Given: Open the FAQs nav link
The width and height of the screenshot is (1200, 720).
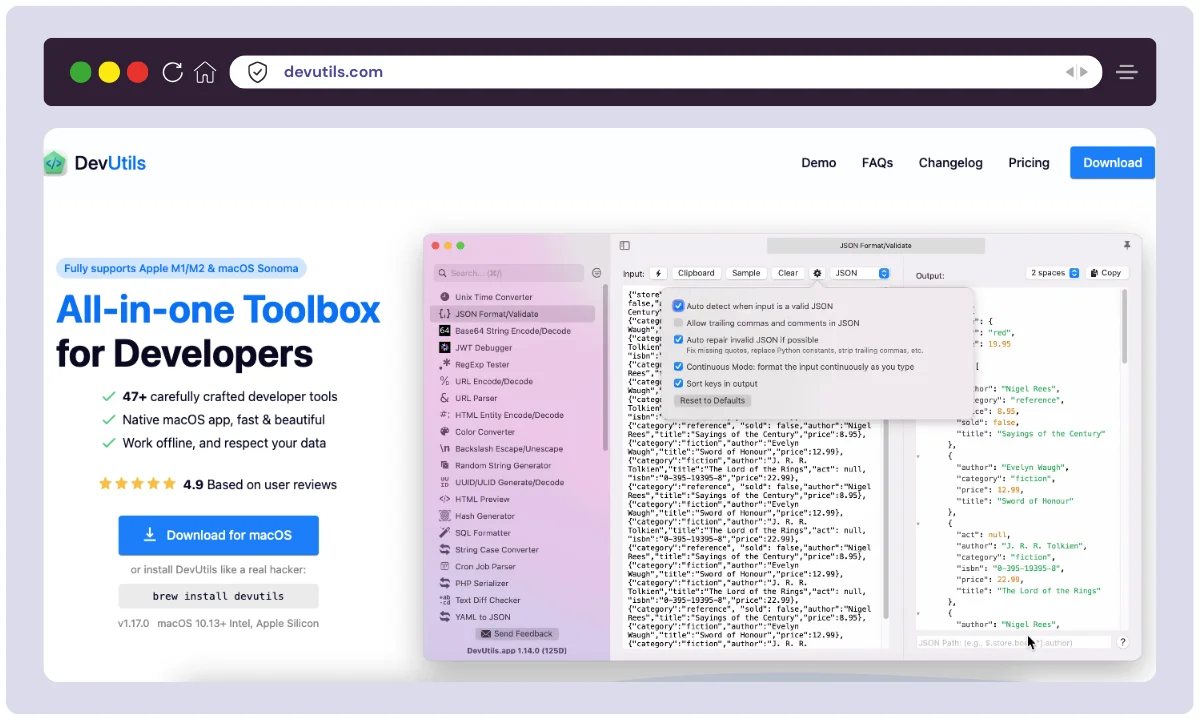Looking at the screenshot, I should 877,163.
